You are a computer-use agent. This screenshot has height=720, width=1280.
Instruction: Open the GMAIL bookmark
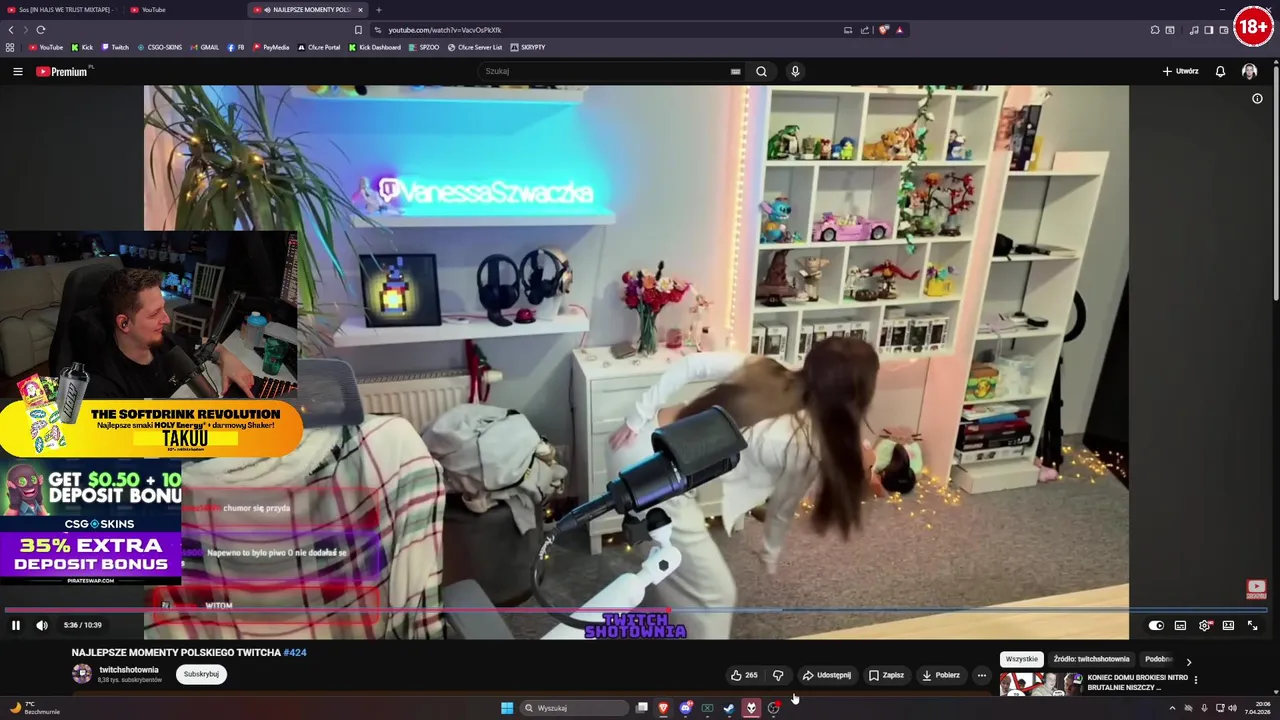[x=204, y=47]
